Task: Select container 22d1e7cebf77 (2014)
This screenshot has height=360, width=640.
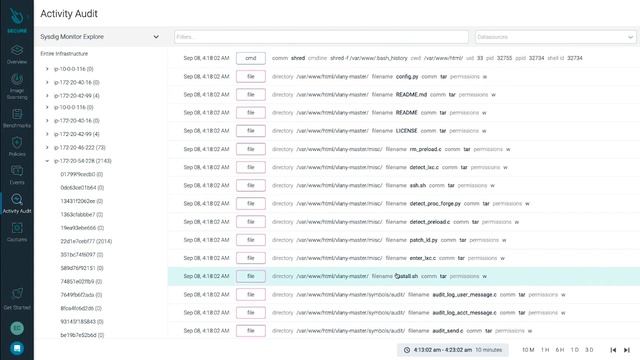Action: click(x=86, y=241)
